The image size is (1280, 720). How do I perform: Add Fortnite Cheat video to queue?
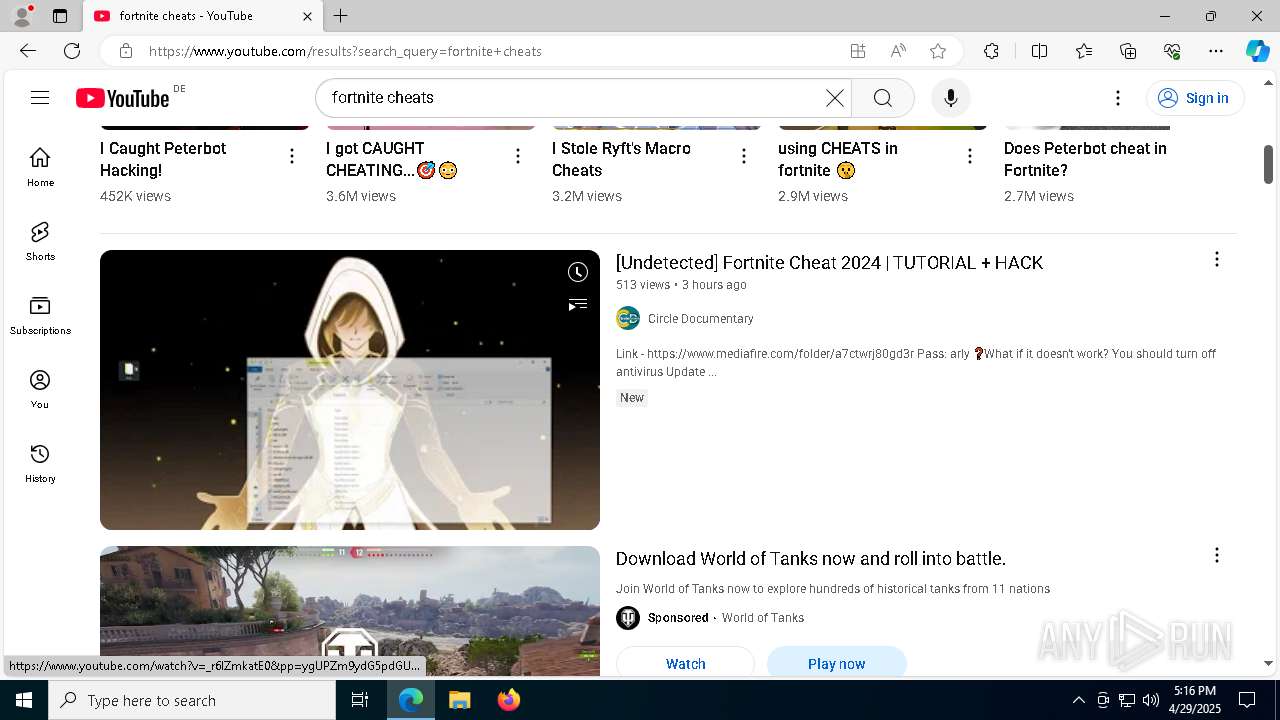pyautogui.click(x=578, y=304)
